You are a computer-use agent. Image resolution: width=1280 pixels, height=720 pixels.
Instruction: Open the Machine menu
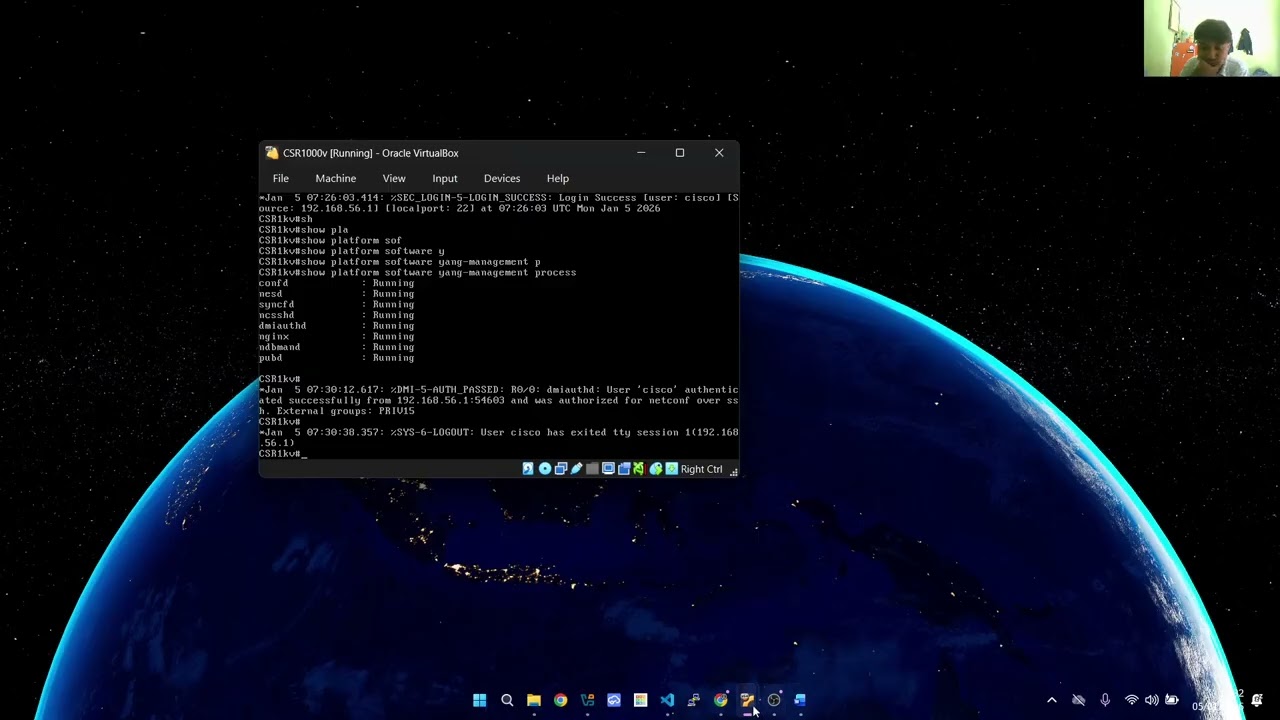[x=335, y=178]
